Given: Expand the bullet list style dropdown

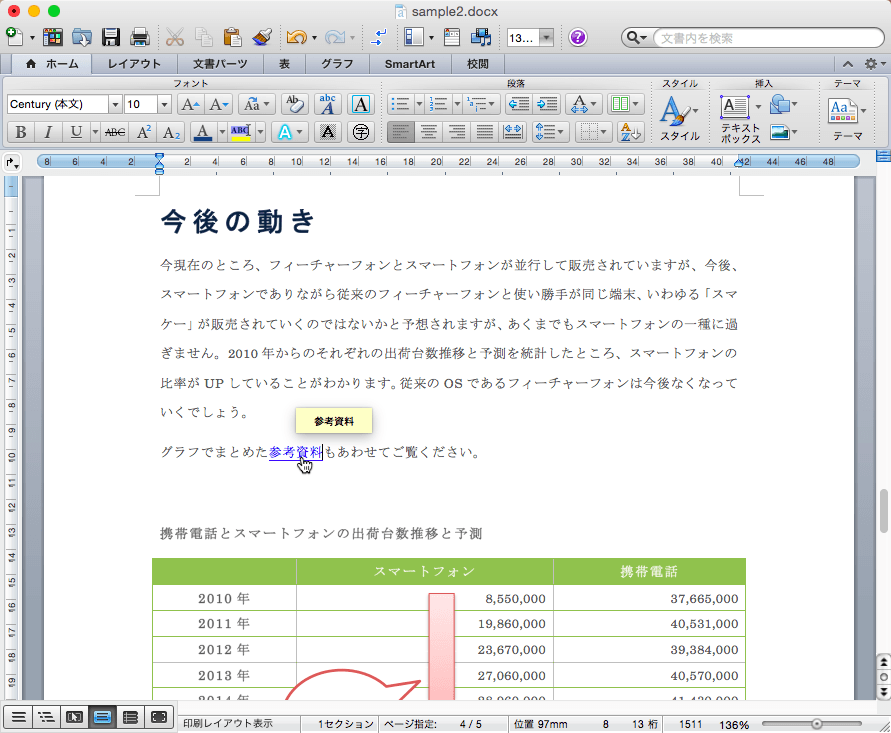Looking at the screenshot, I should coord(419,104).
